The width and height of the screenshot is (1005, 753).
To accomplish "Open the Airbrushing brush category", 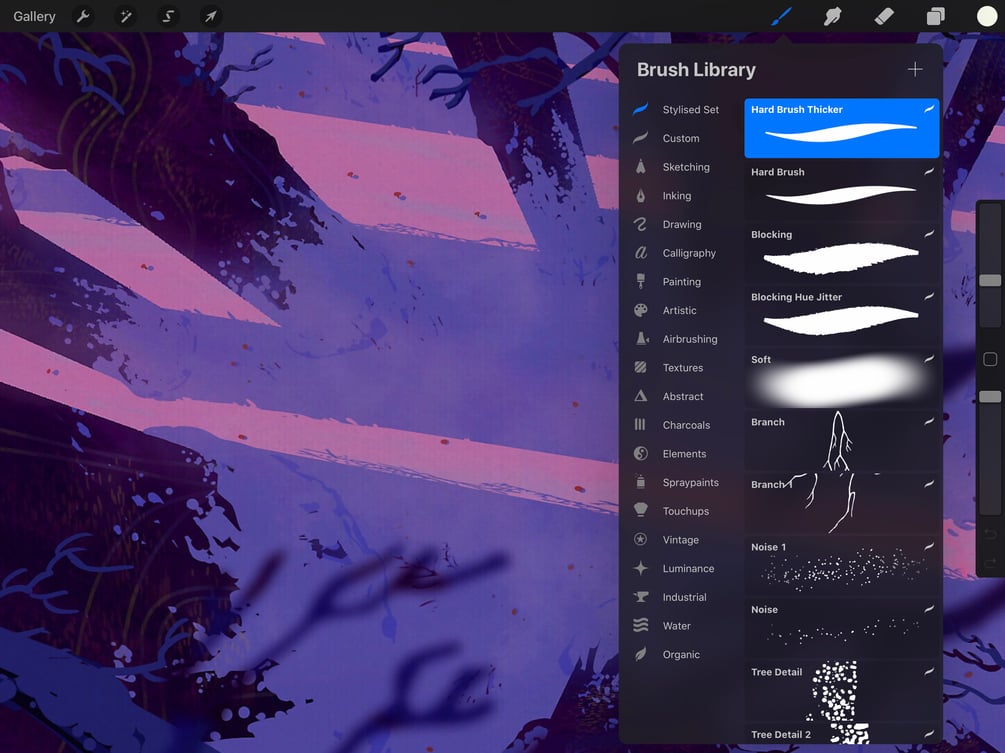I will (679, 339).
